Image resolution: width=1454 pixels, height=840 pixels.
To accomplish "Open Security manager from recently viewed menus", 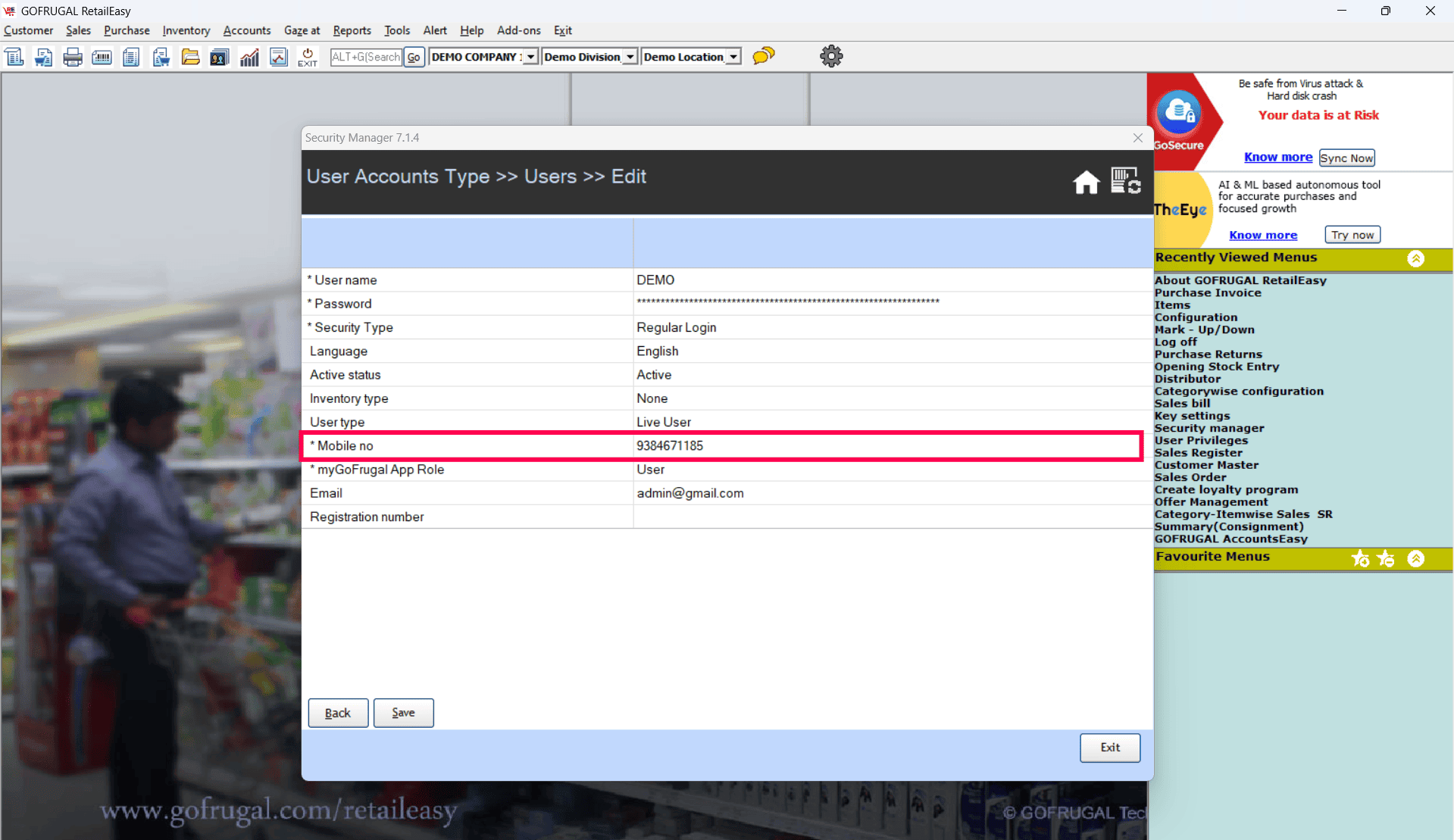I will [1209, 428].
